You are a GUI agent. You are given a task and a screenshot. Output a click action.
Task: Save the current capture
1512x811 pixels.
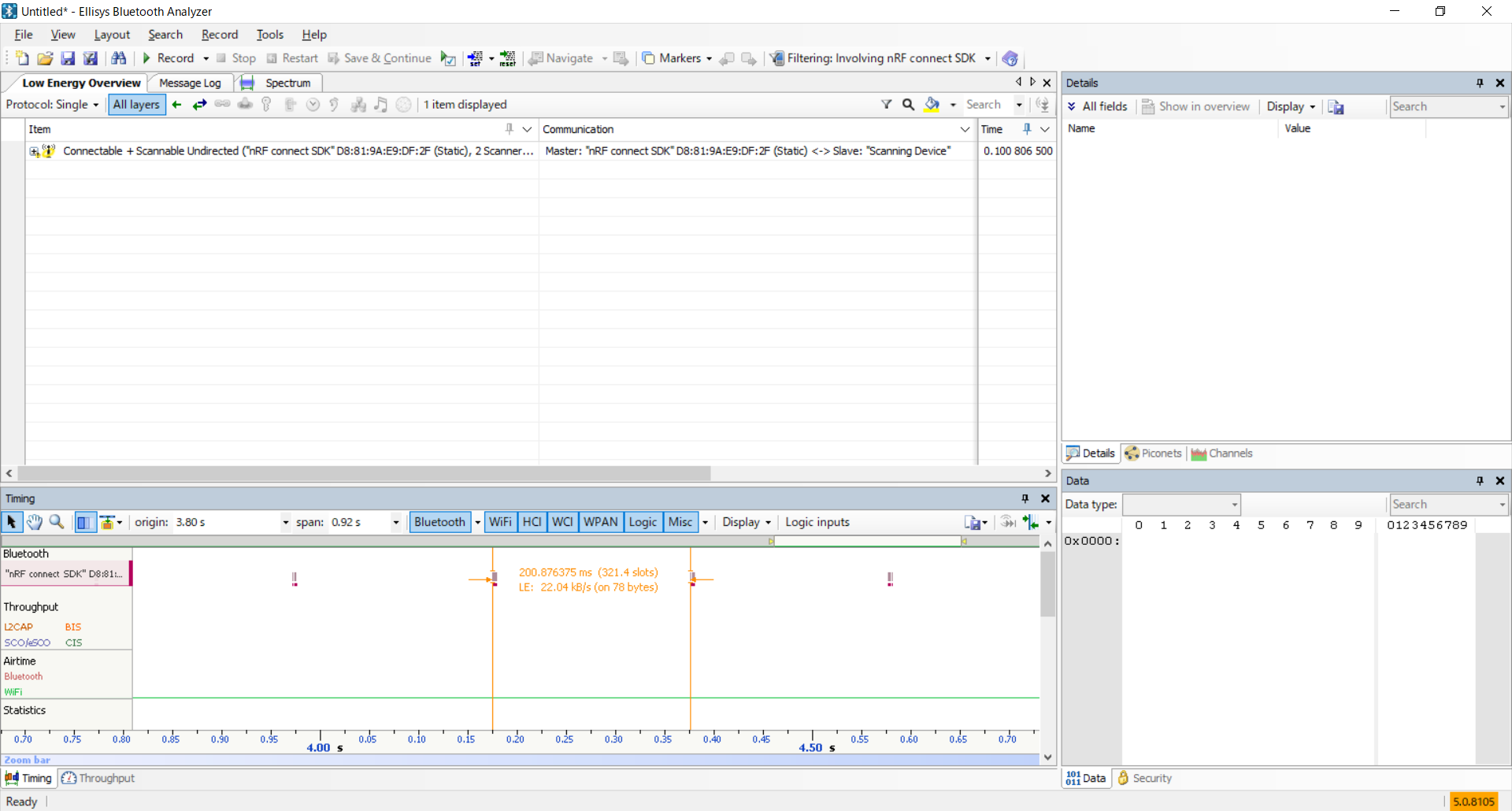tap(68, 58)
